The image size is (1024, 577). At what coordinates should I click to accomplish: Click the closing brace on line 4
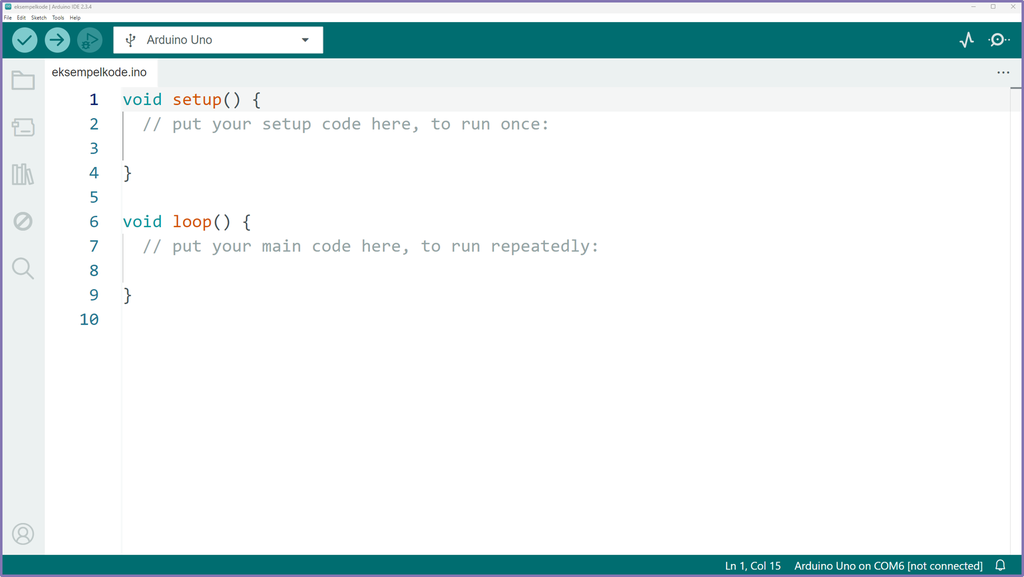click(127, 173)
